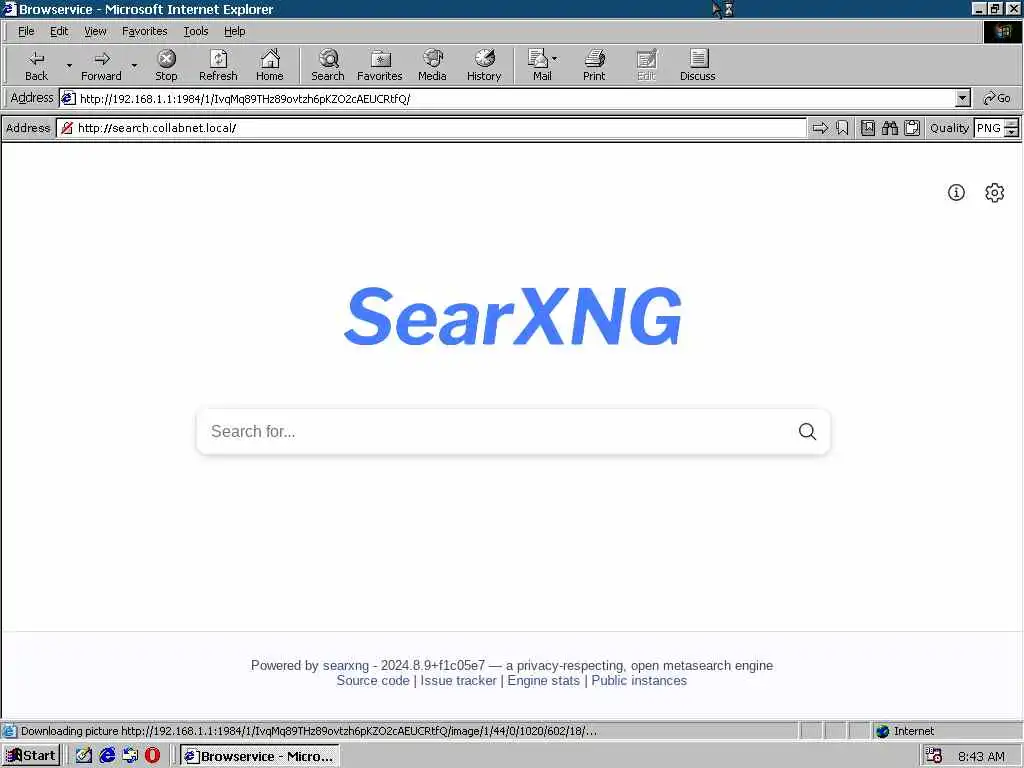Screen dimensions: 1024x768
Task: Open the Public instances link
Action: tap(639, 680)
